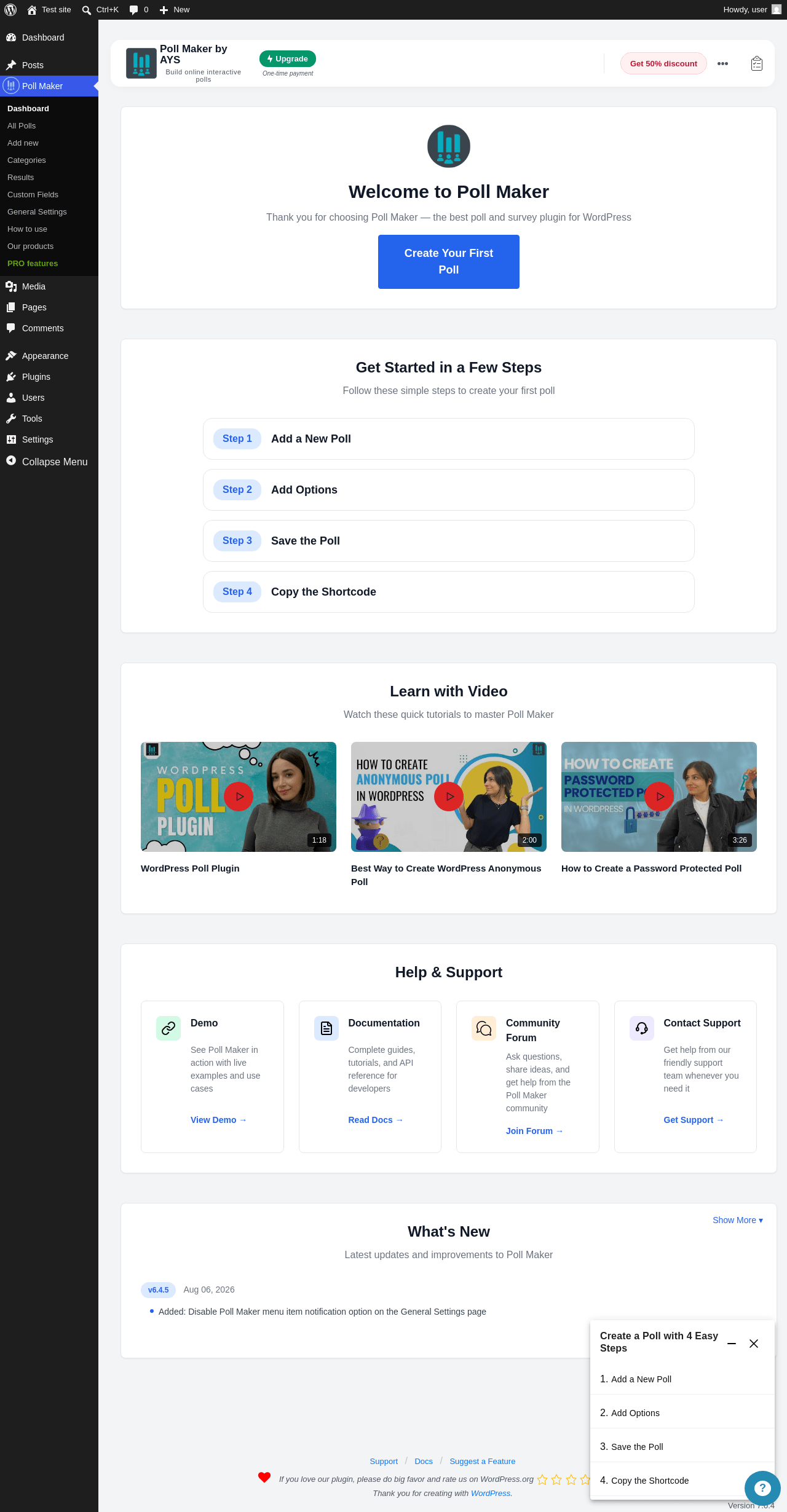Select 3. Save the Poll in popup
Image resolution: width=787 pixels, height=1512 pixels.
pos(682,1446)
